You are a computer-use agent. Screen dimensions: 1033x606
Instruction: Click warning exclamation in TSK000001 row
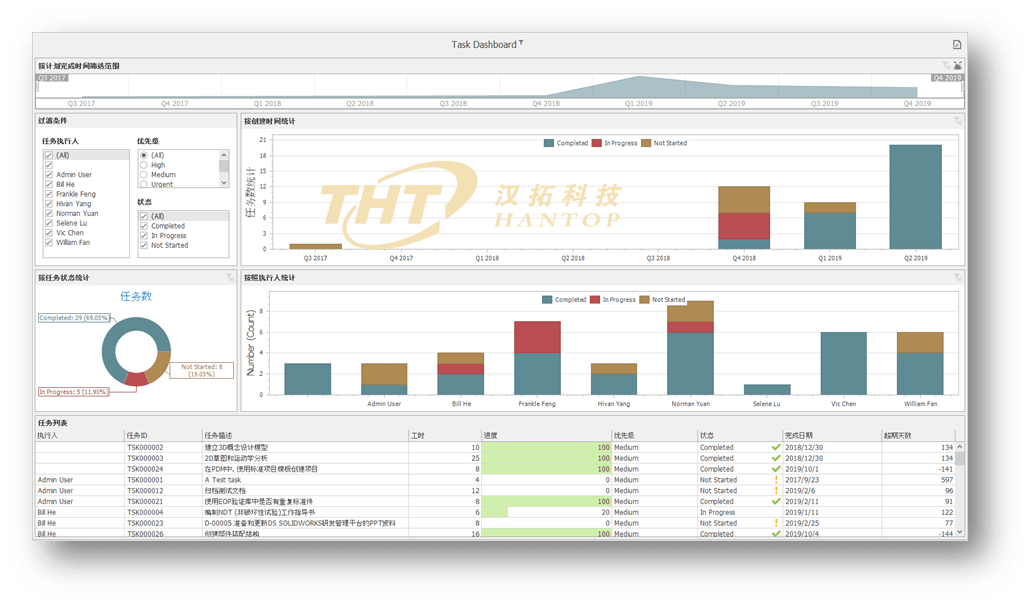pyautogui.click(x=776, y=480)
